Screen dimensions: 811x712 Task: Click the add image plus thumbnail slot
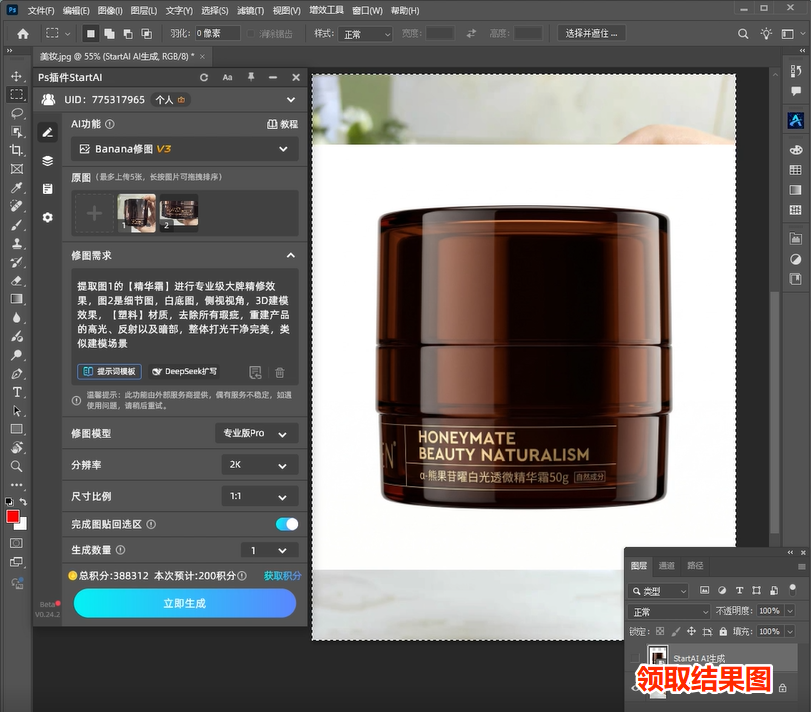click(94, 213)
